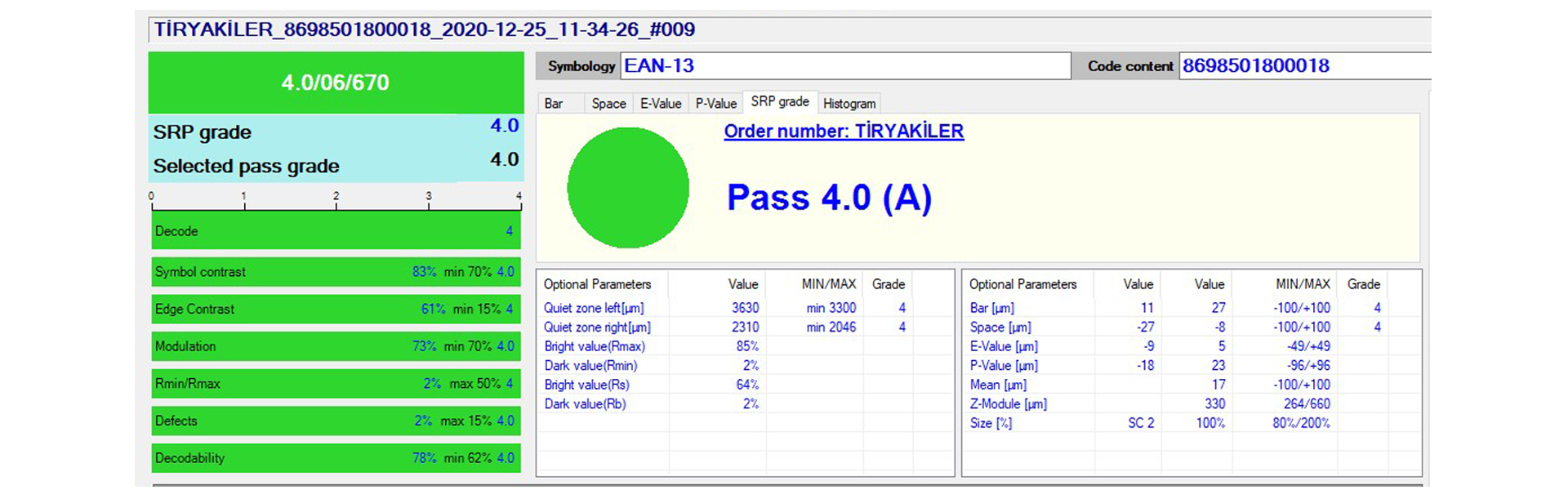Screen dimensions: 1568x490
Task: Select the E-Value tab
Action: pyautogui.click(x=660, y=103)
